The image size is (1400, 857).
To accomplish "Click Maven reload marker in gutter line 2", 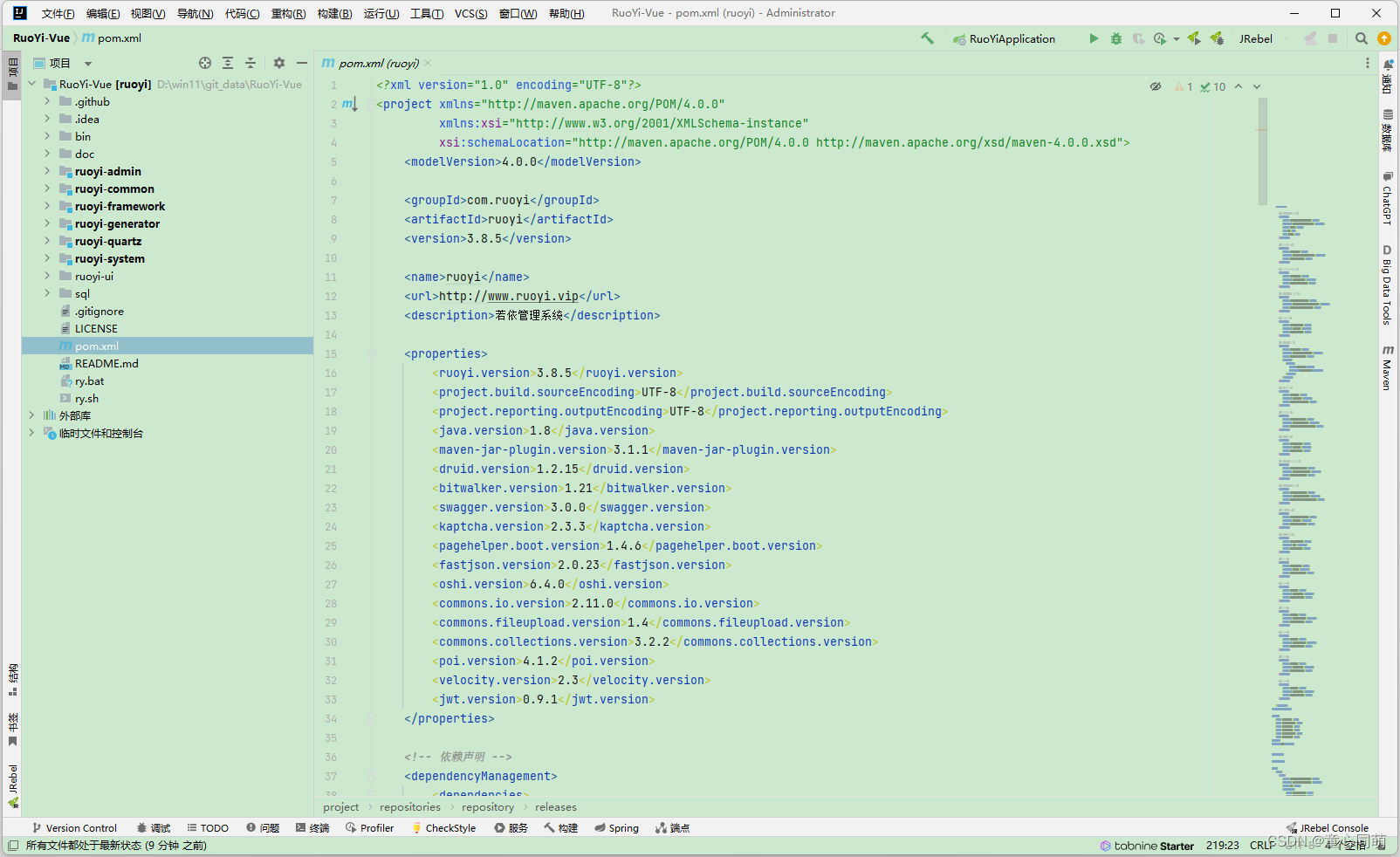I will pos(349,104).
